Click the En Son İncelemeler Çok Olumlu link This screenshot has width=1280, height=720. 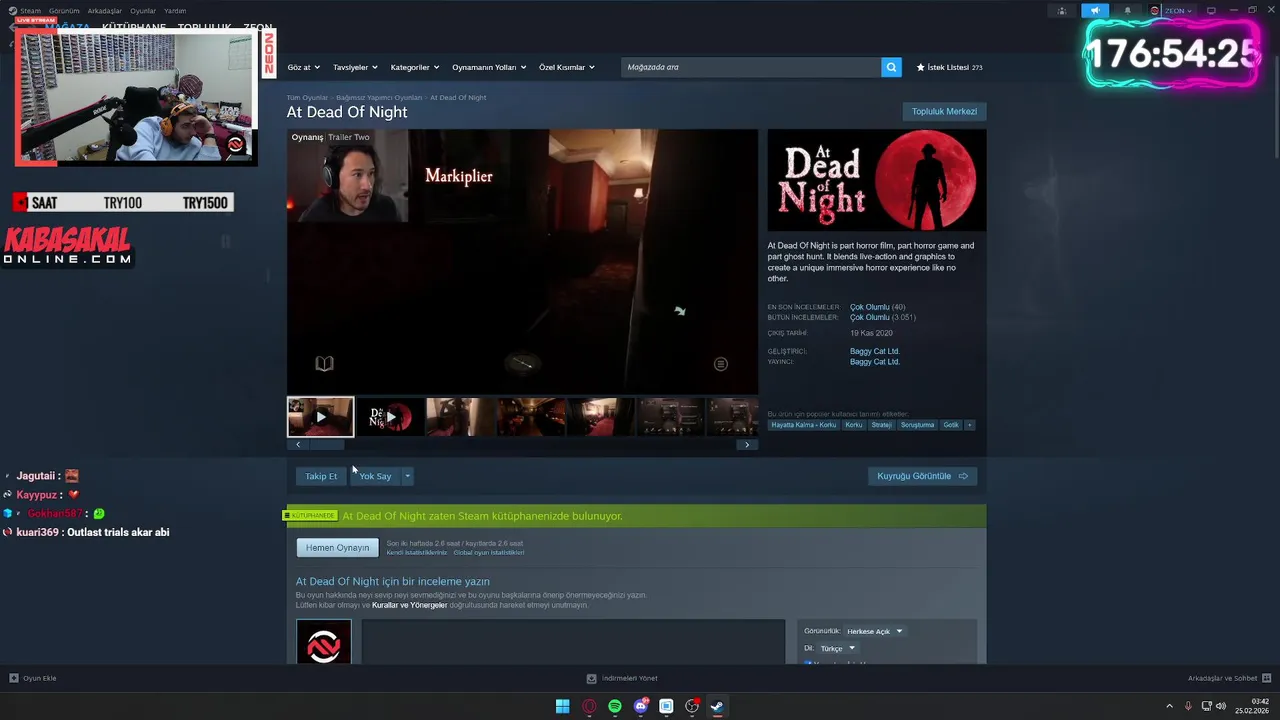[870, 307]
